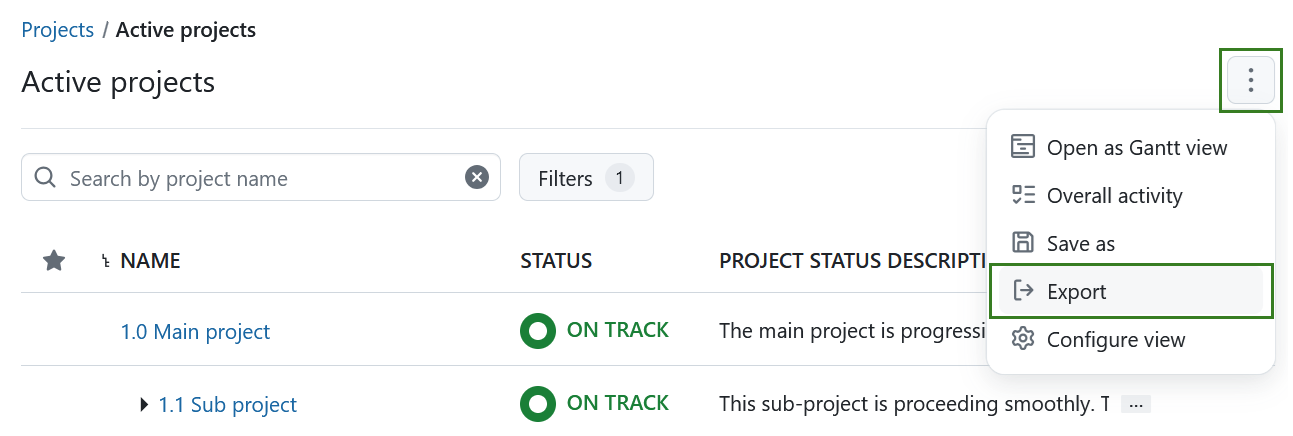Click the favorites star column header
The image size is (1293, 436).
tap(54, 261)
